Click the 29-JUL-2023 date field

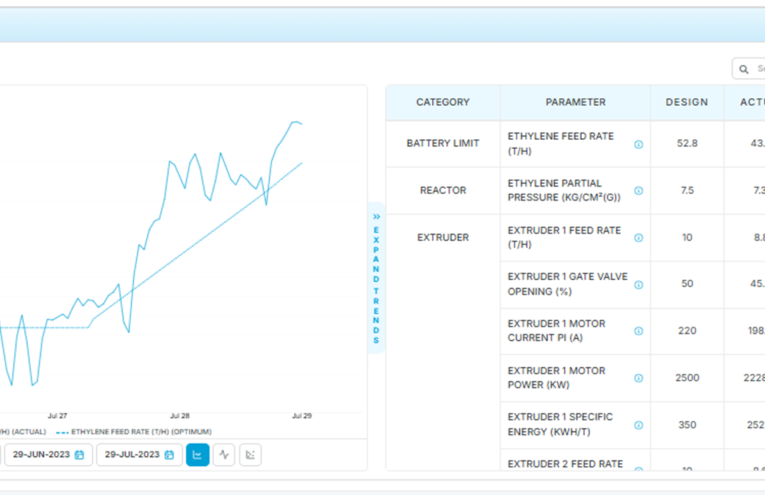click(x=140, y=455)
